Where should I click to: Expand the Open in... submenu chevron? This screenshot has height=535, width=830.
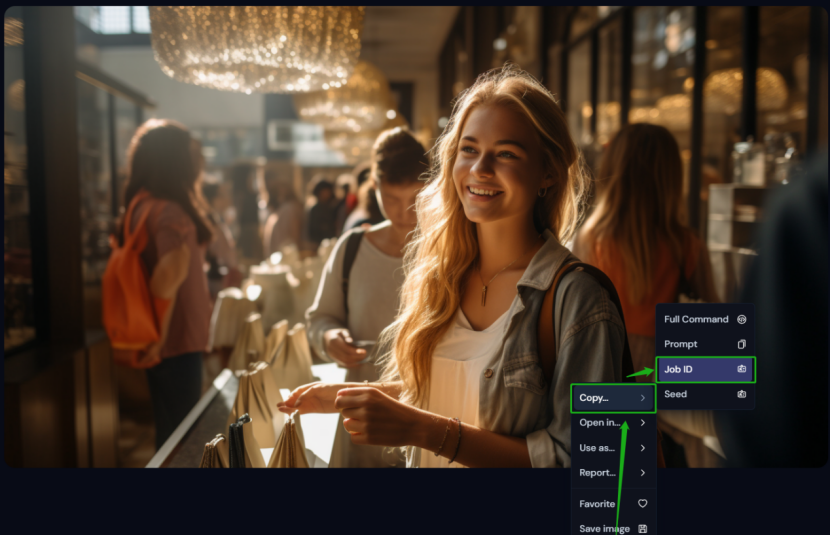click(x=643, y=423)
